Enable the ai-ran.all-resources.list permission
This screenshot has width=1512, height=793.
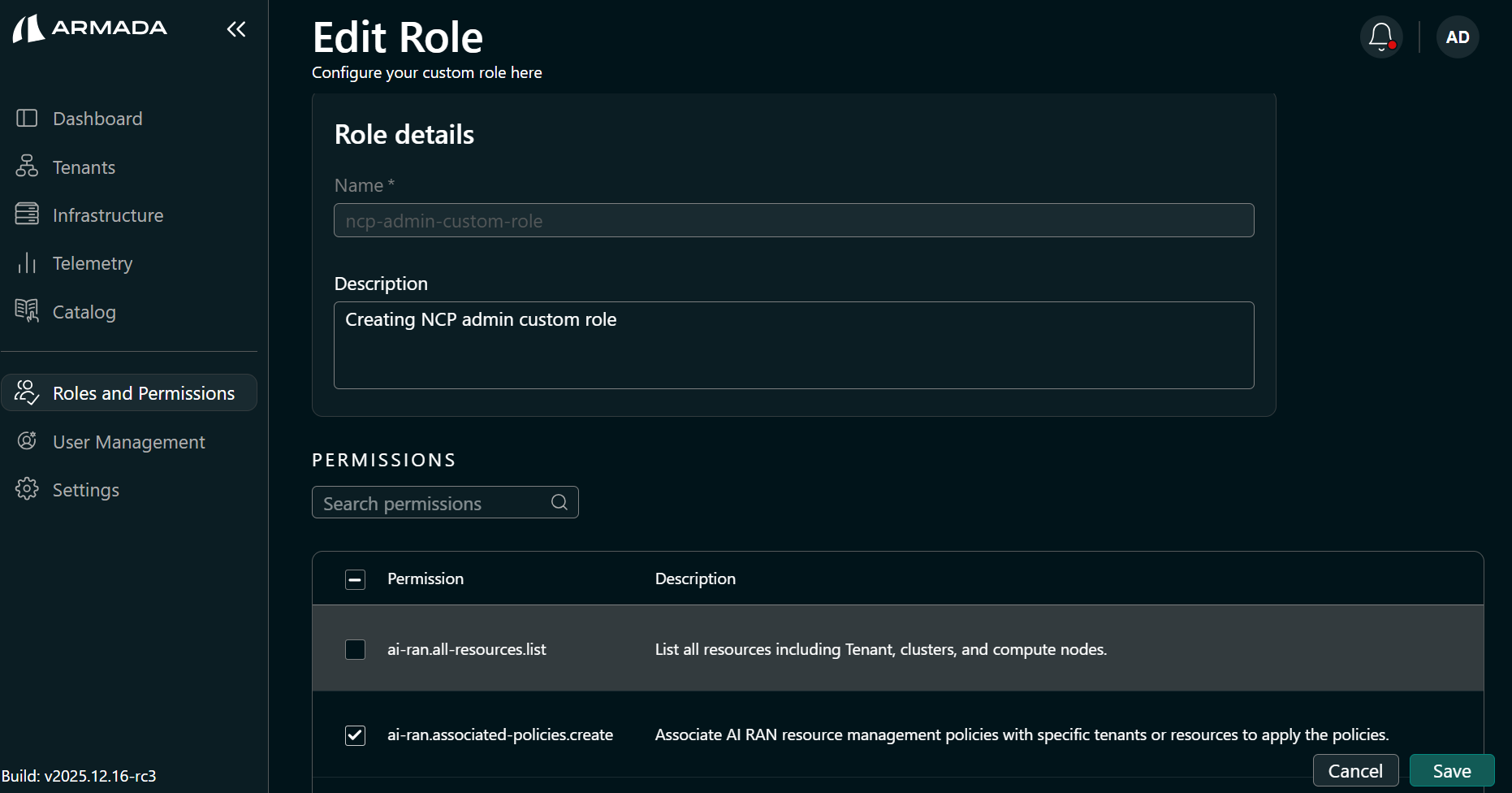355,649
